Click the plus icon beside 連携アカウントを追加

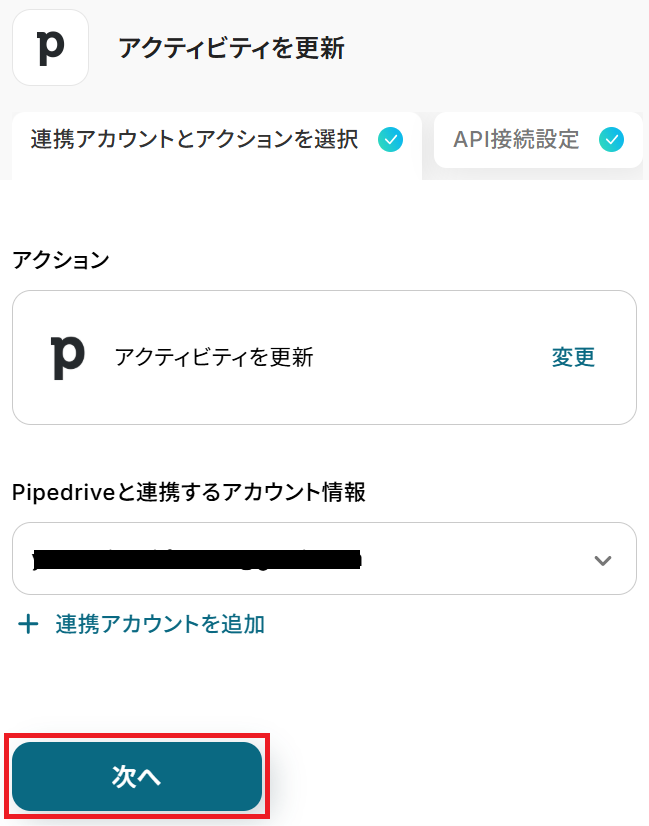(x=29, y=625)
